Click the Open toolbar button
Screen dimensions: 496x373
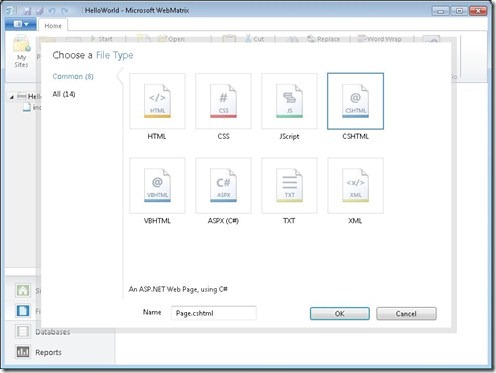(x=171, y=39)
